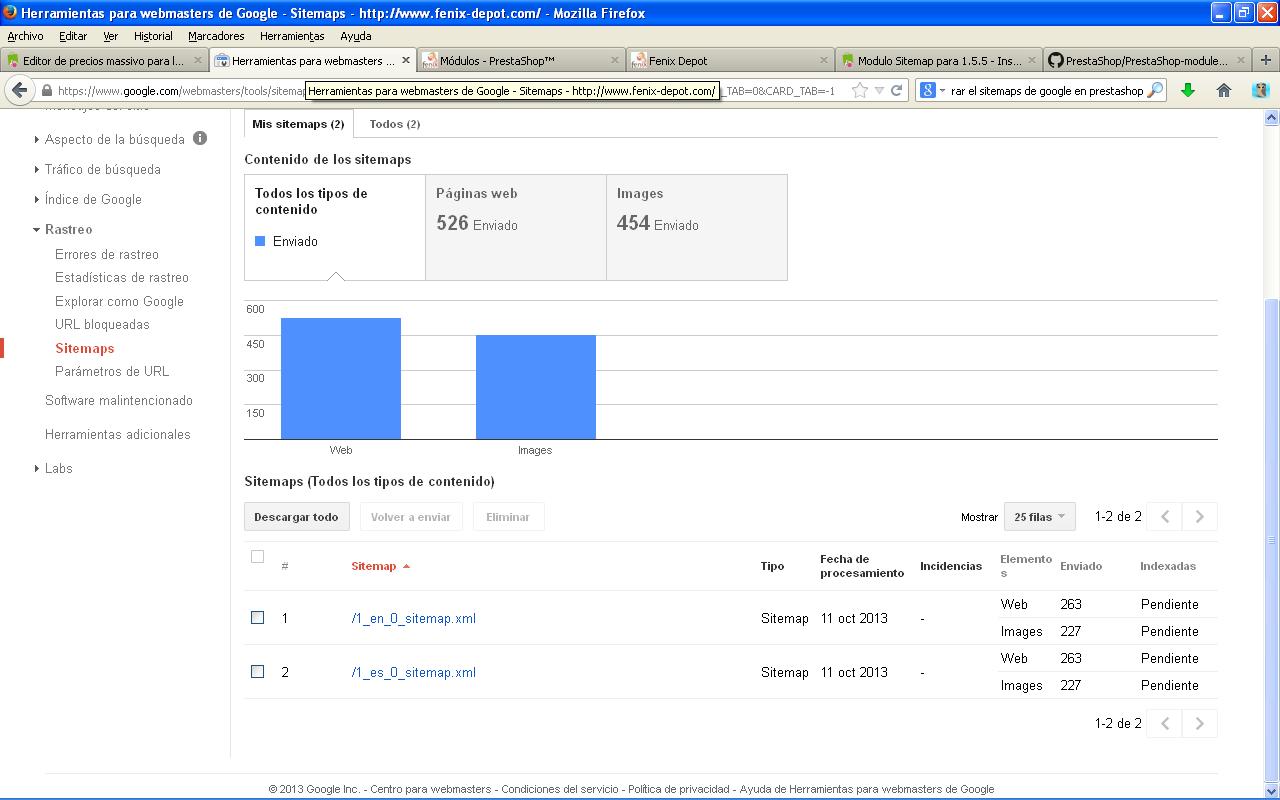The width and height of the screenshot is (1280, 800).
Task: Open the '25 filas' rows dropdown
Action: [x=1039, y=517]
